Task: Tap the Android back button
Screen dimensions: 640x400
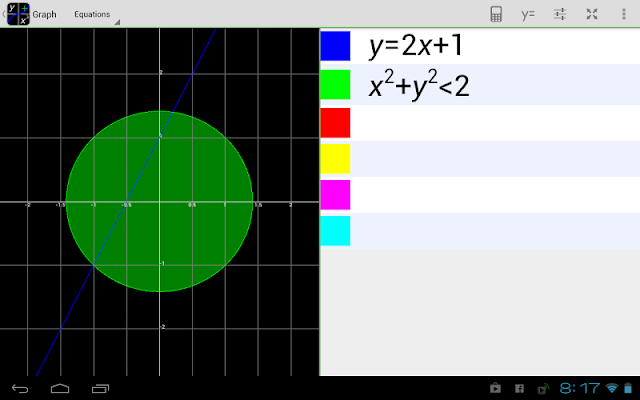Action: pos(20,388)
